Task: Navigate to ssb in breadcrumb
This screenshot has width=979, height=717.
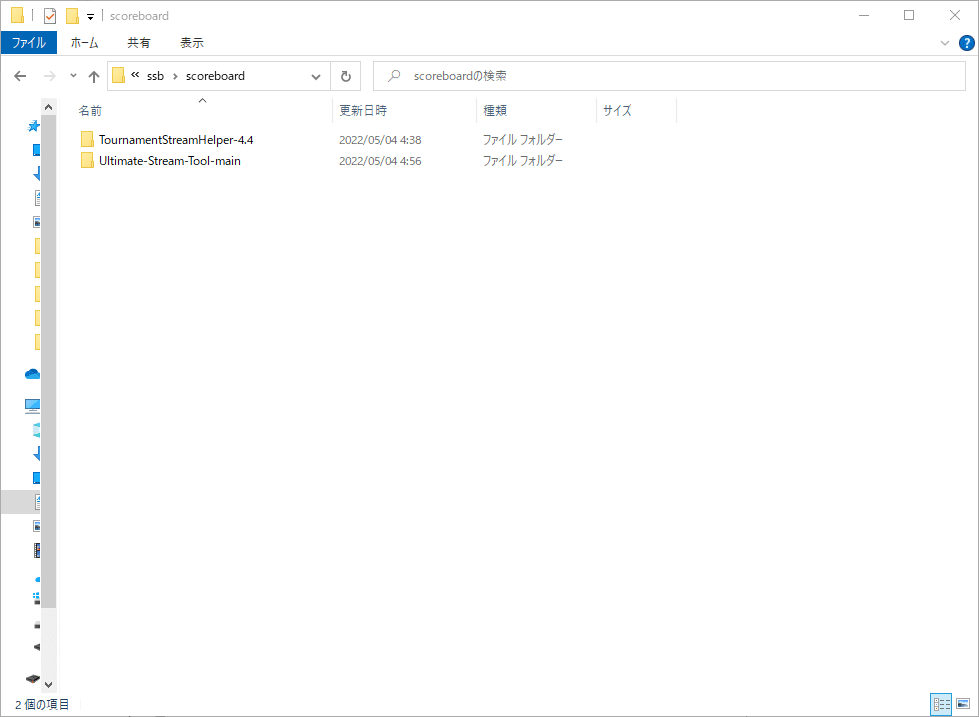Action: tap(155, 76)
